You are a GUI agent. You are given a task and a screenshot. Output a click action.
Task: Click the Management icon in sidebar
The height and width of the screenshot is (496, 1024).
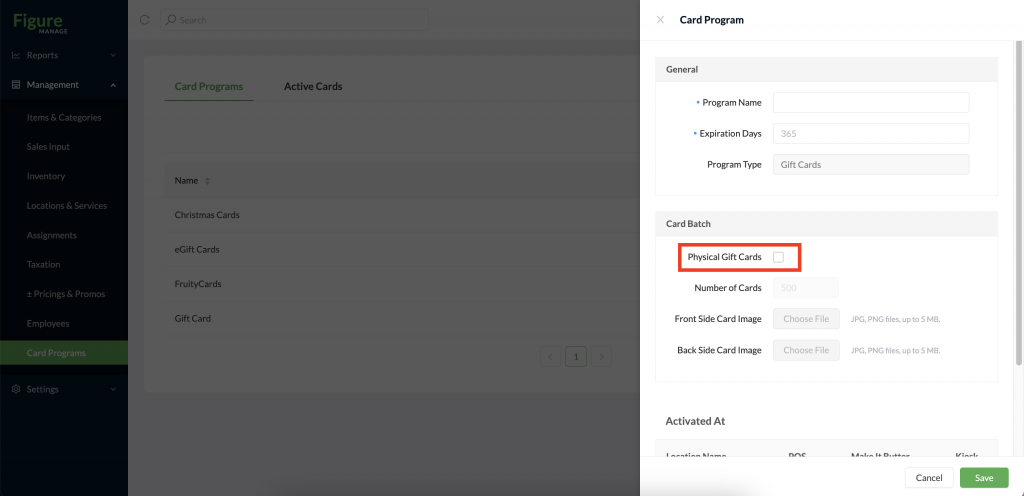pos(16,85)
